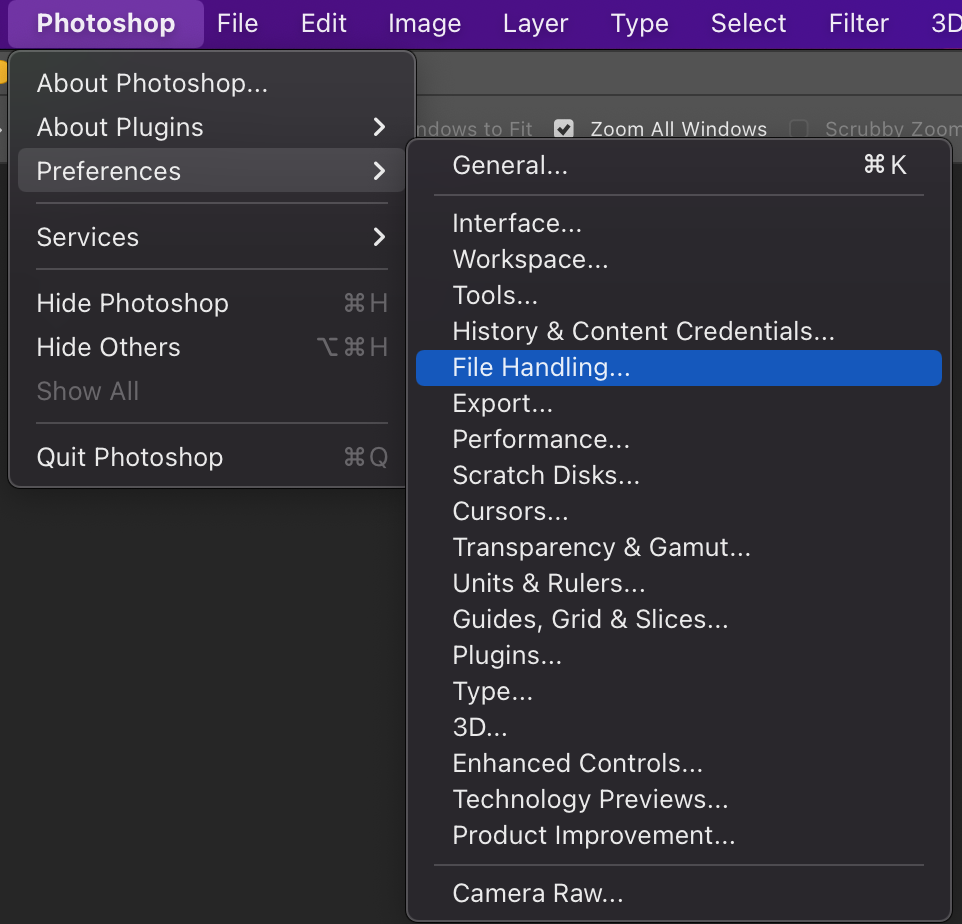962x924 pixels.
Task: Choose Quit Photoshop
Action: [x=129, y=457]
